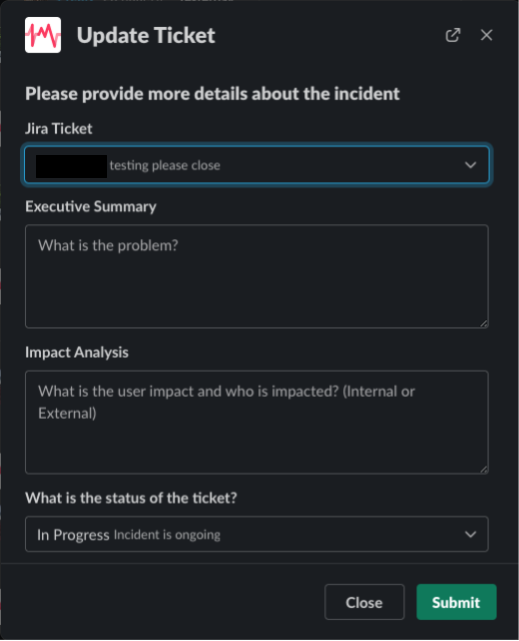This screenshot has height=641, width=519.
Task: Click the 'testing please close' ticket text
Action: (x=165, y=166)
